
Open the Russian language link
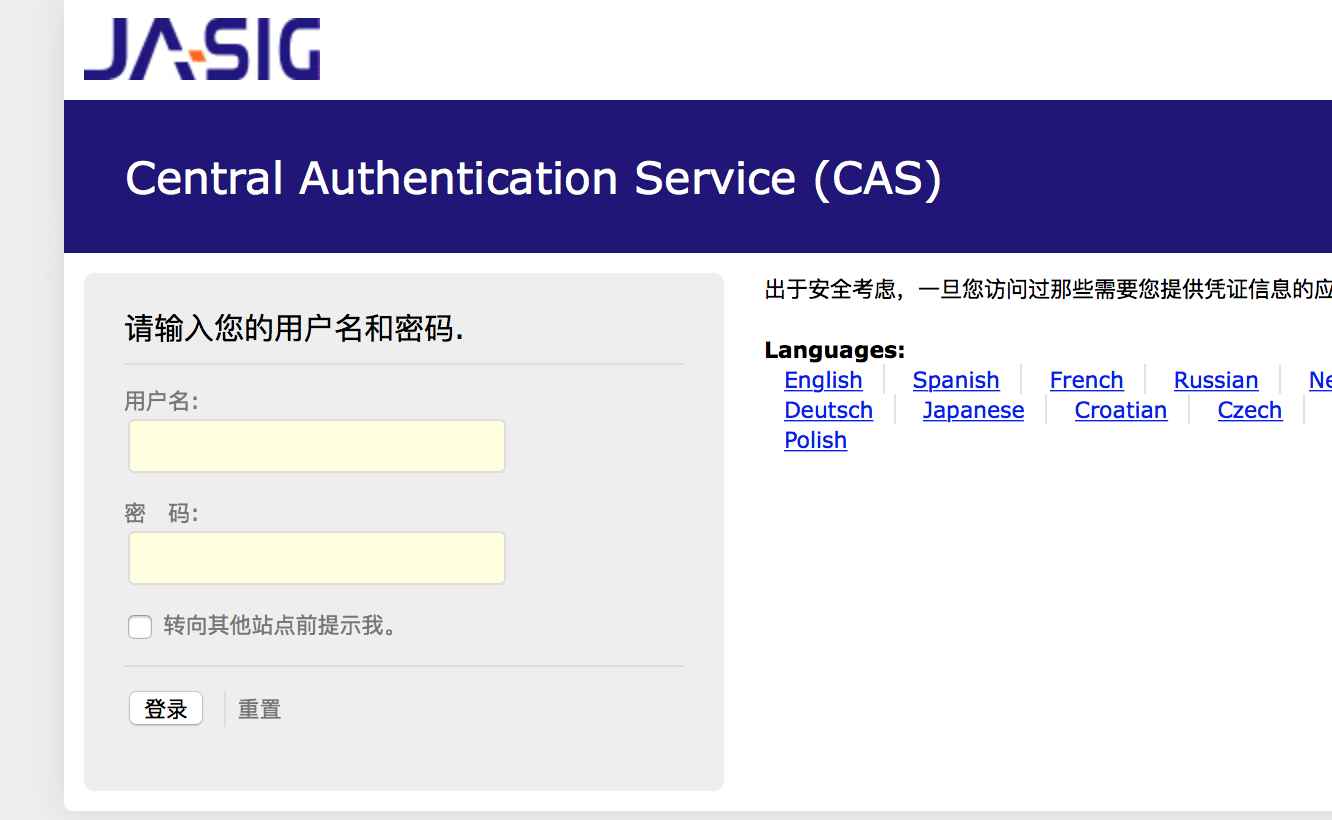click(1215, 380)
